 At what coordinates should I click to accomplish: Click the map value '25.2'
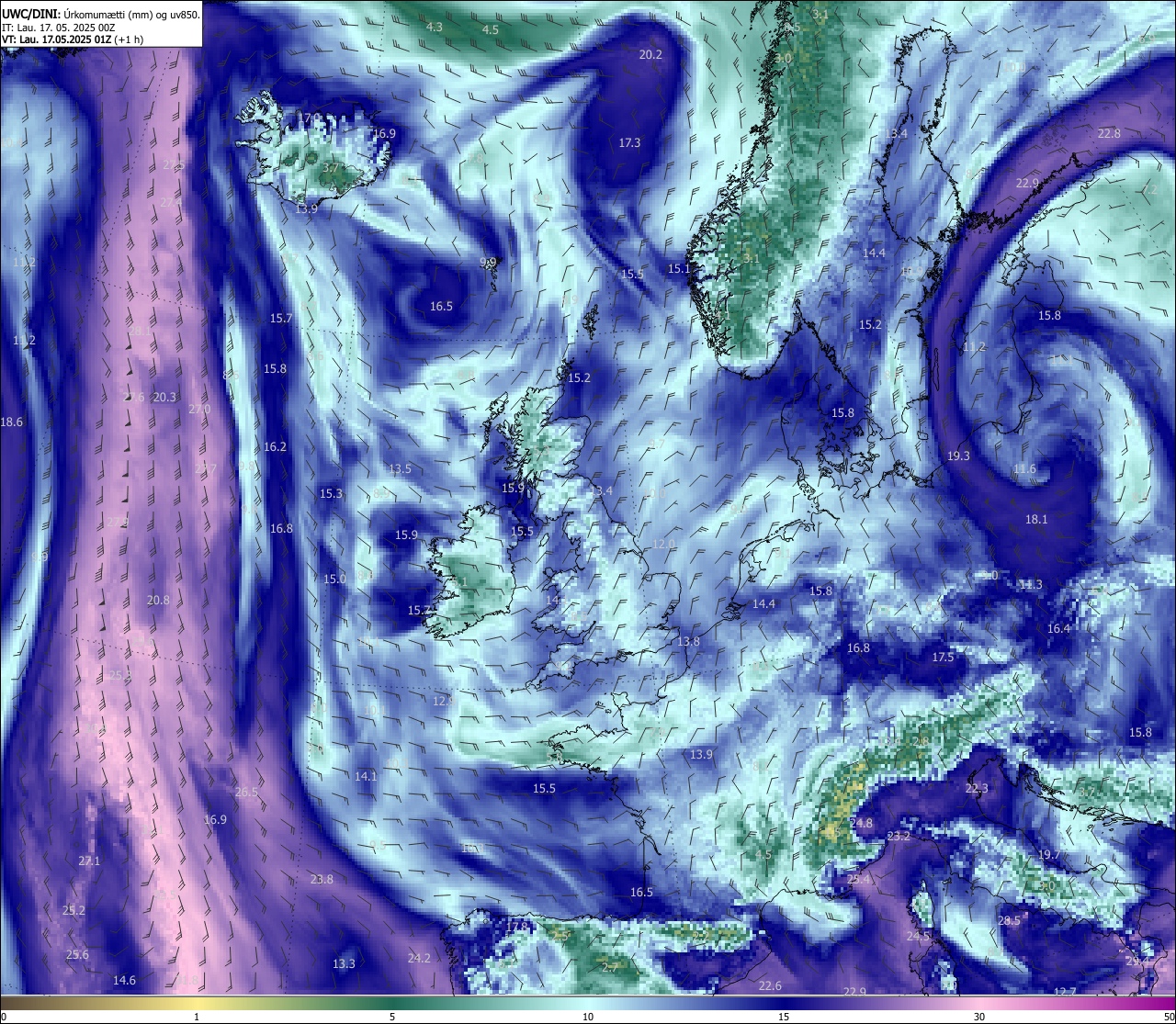coord(73,911)
